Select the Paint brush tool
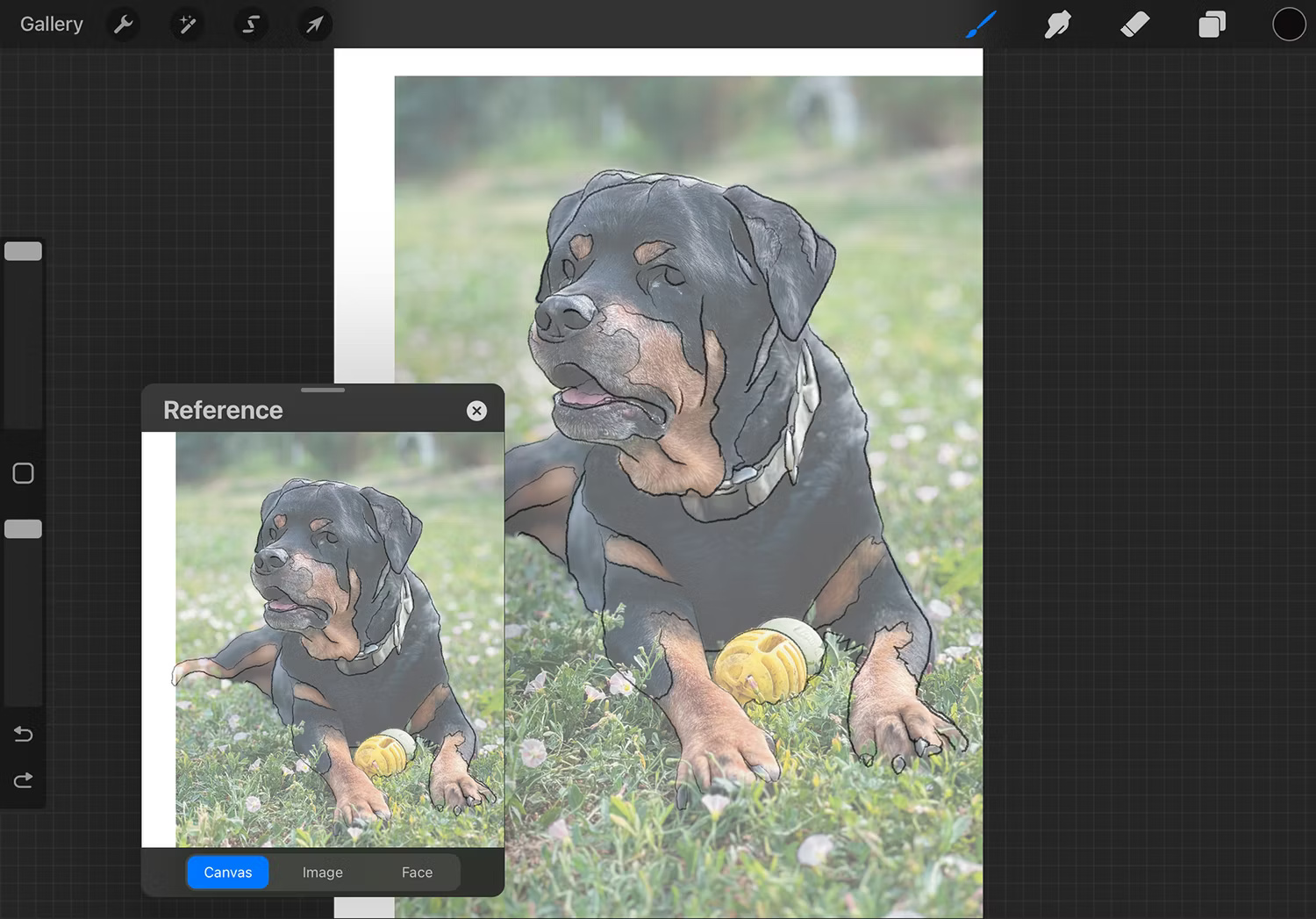This screenshot has width=1316, height=919. click(980, 24)
